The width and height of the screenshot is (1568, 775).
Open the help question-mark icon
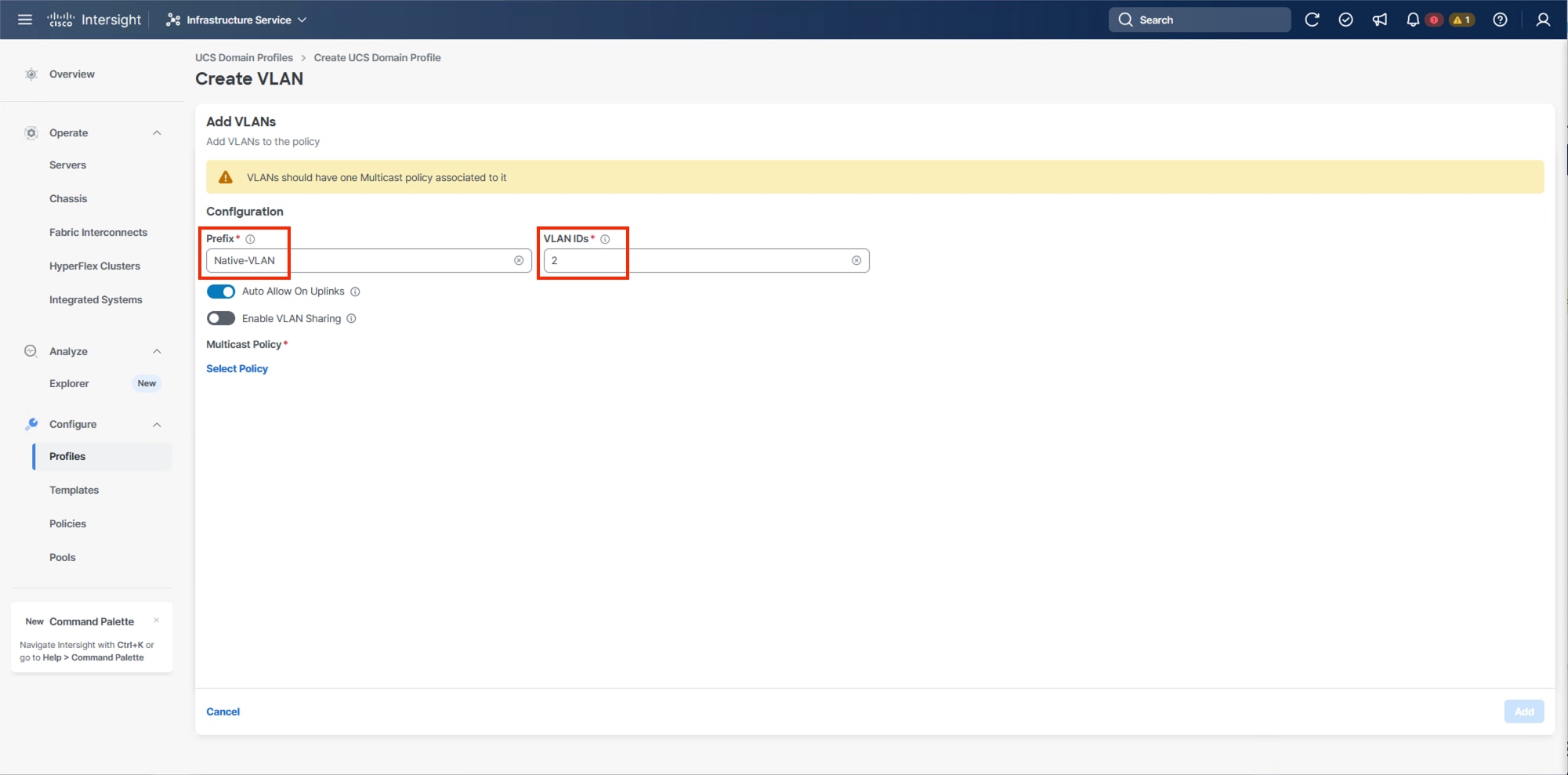click(1501, 20)
